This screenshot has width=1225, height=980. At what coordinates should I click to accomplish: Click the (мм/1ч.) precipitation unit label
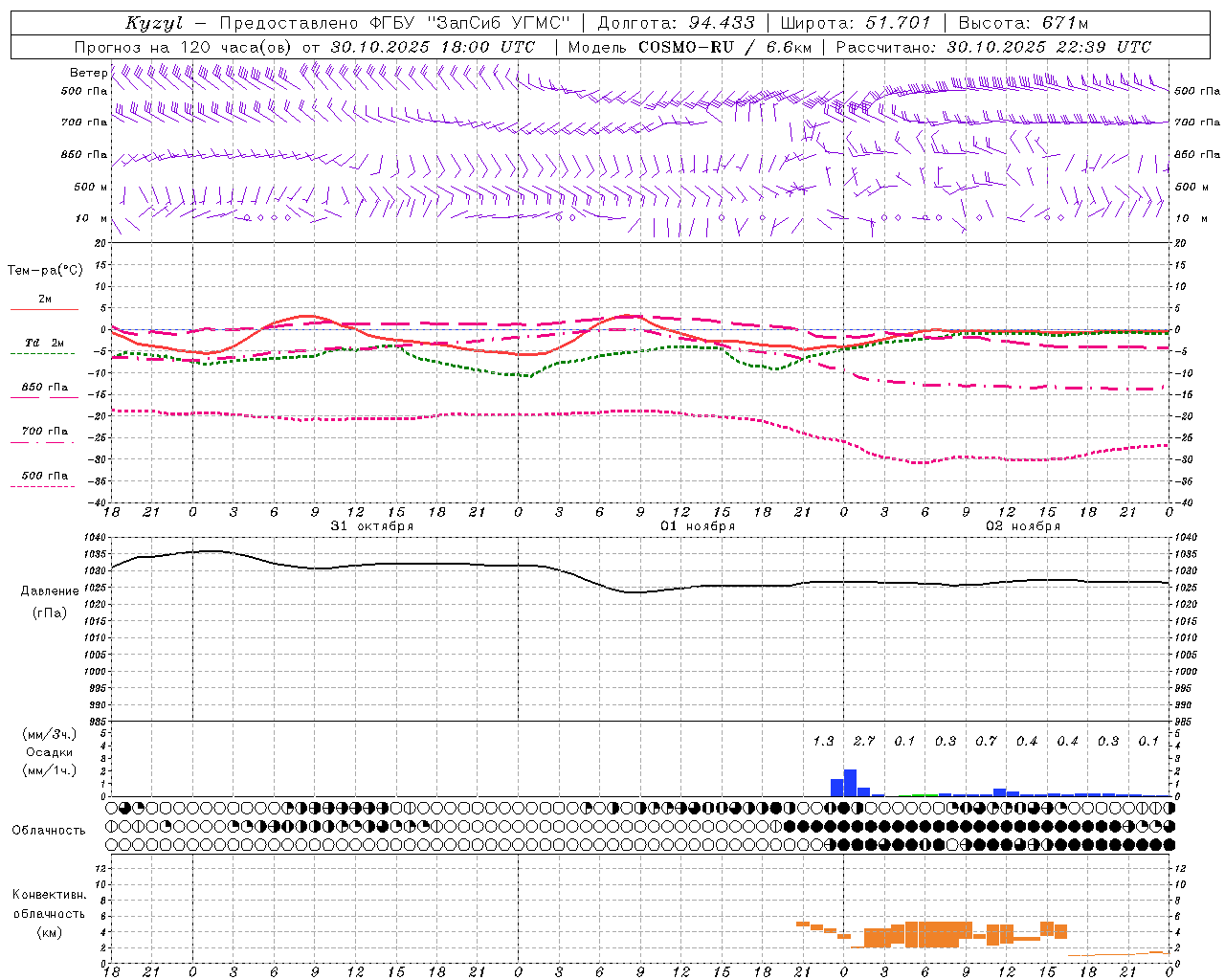50,770
